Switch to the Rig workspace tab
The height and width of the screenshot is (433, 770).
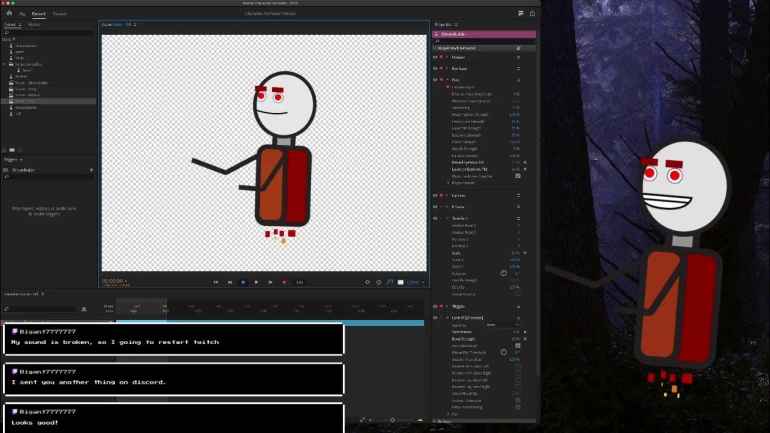tap(22, 14)
